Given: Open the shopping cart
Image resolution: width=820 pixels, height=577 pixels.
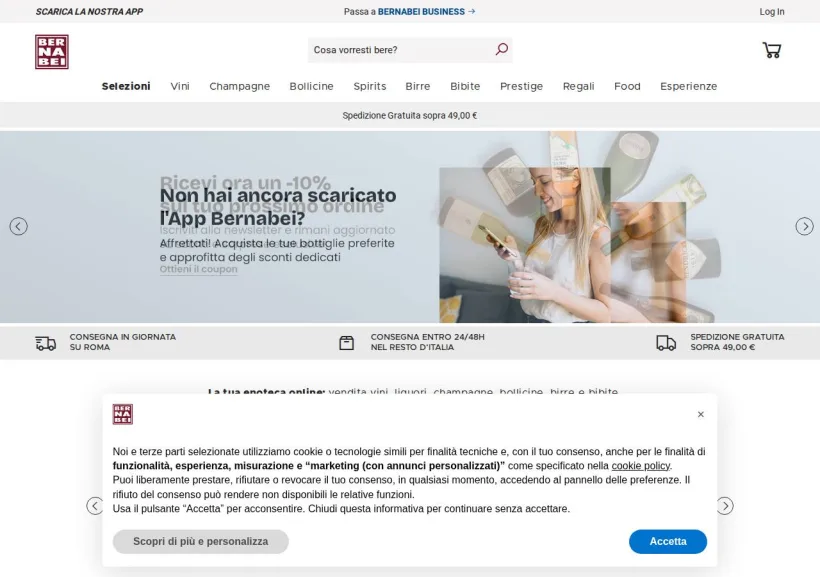Looking at the screenshot, I should click(771, 50).
